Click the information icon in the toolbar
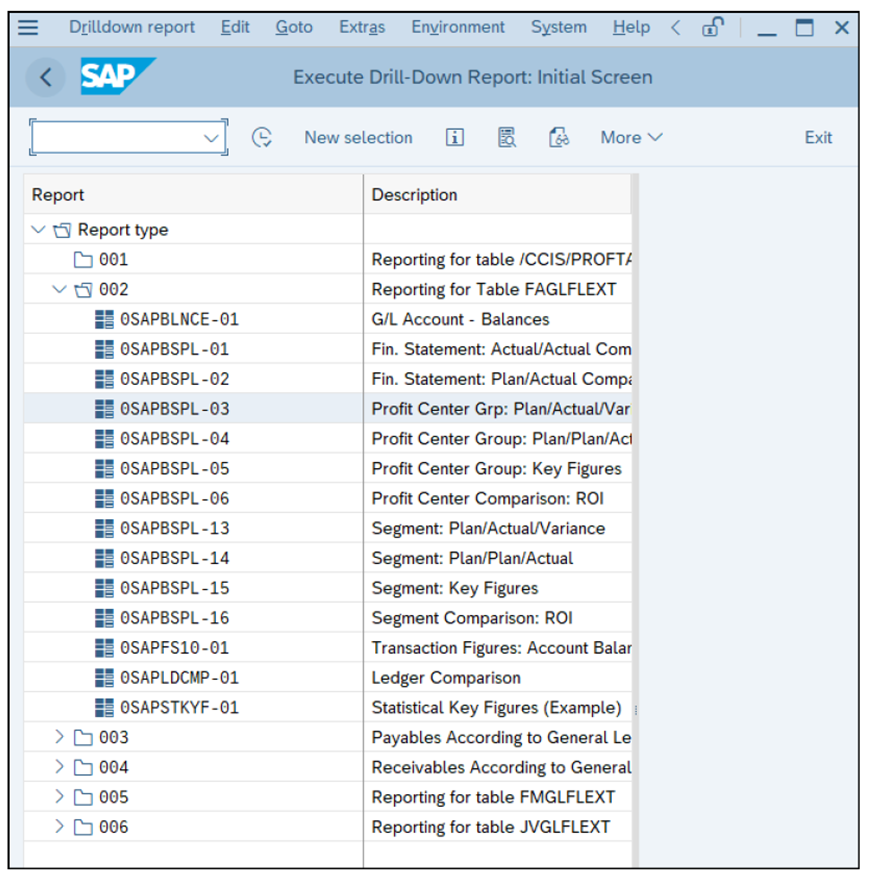This screenshot has width=872, height=877. [x=453, y=138]
